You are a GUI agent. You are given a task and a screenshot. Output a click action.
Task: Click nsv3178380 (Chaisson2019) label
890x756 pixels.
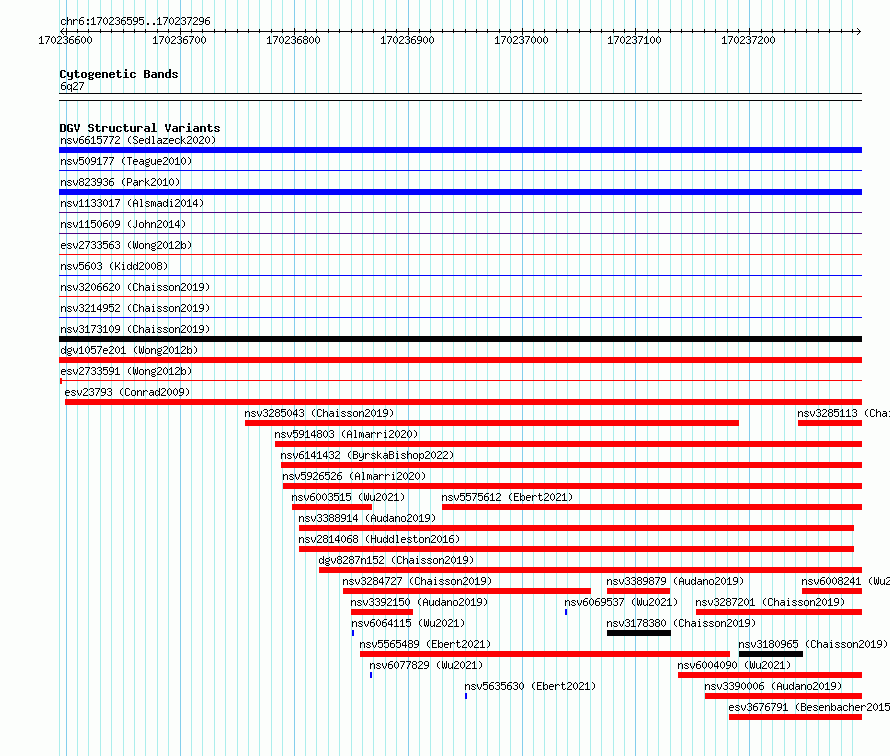pos(681,623)
